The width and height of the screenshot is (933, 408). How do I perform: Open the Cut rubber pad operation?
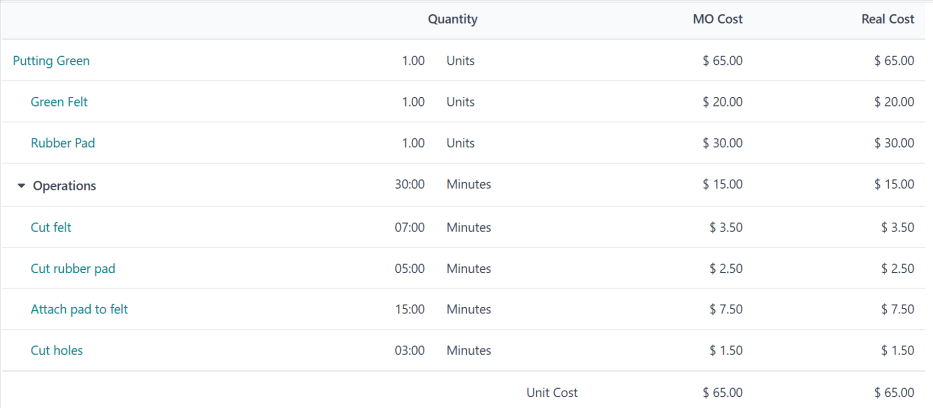(73, 268)
